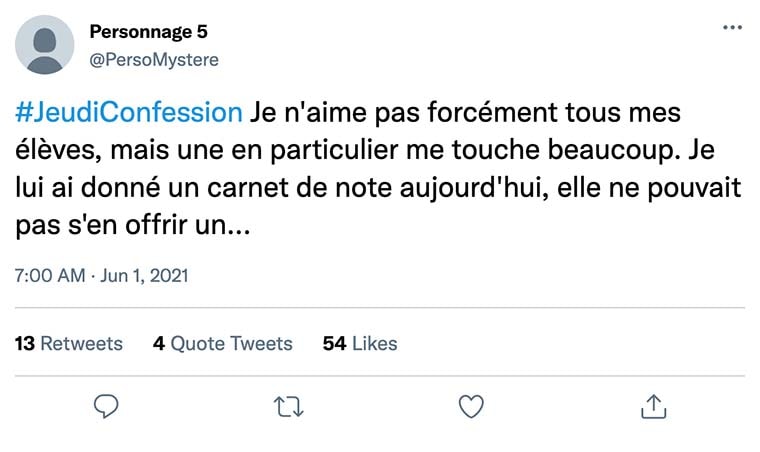Open the Personnage 5 display name

coord(149,33)
